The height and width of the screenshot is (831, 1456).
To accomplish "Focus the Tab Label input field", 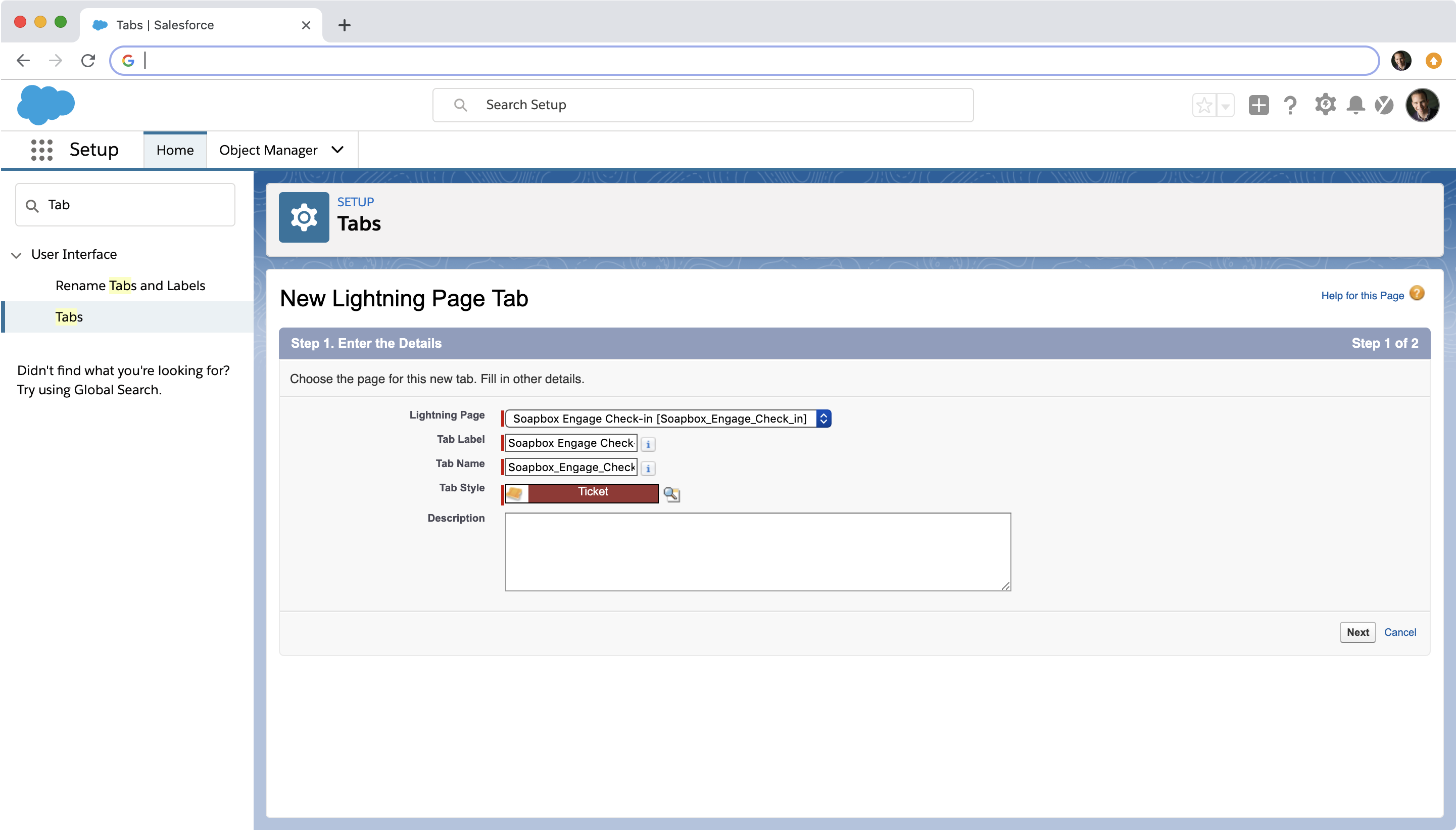I will 571,443.
